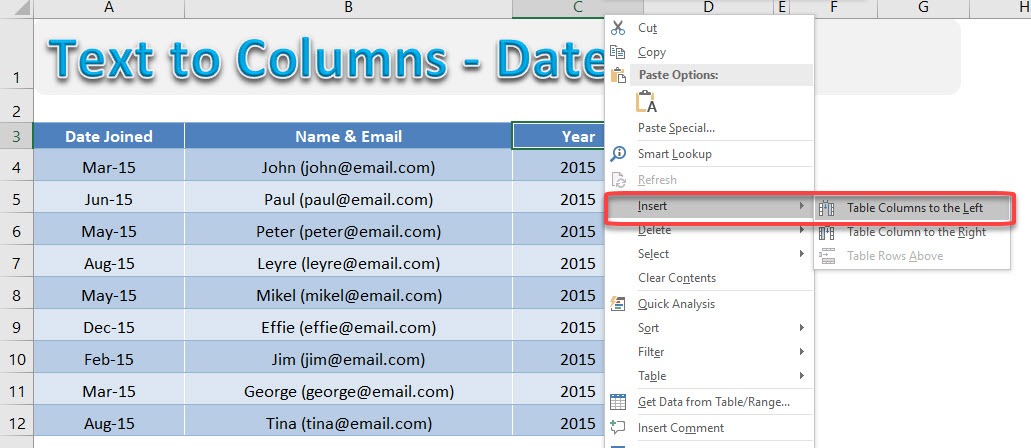Select column F header
The image size is (1031, 448).
point(834,8)
